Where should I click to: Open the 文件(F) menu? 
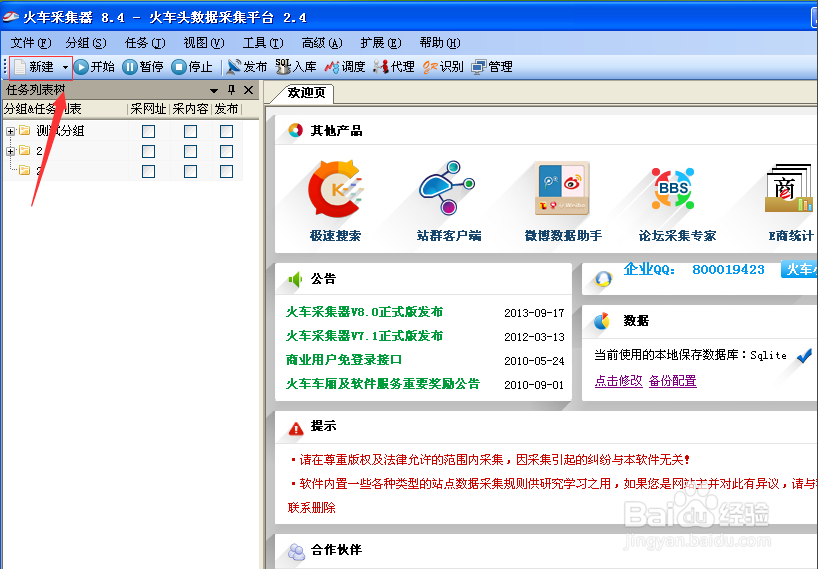(31, 43)
